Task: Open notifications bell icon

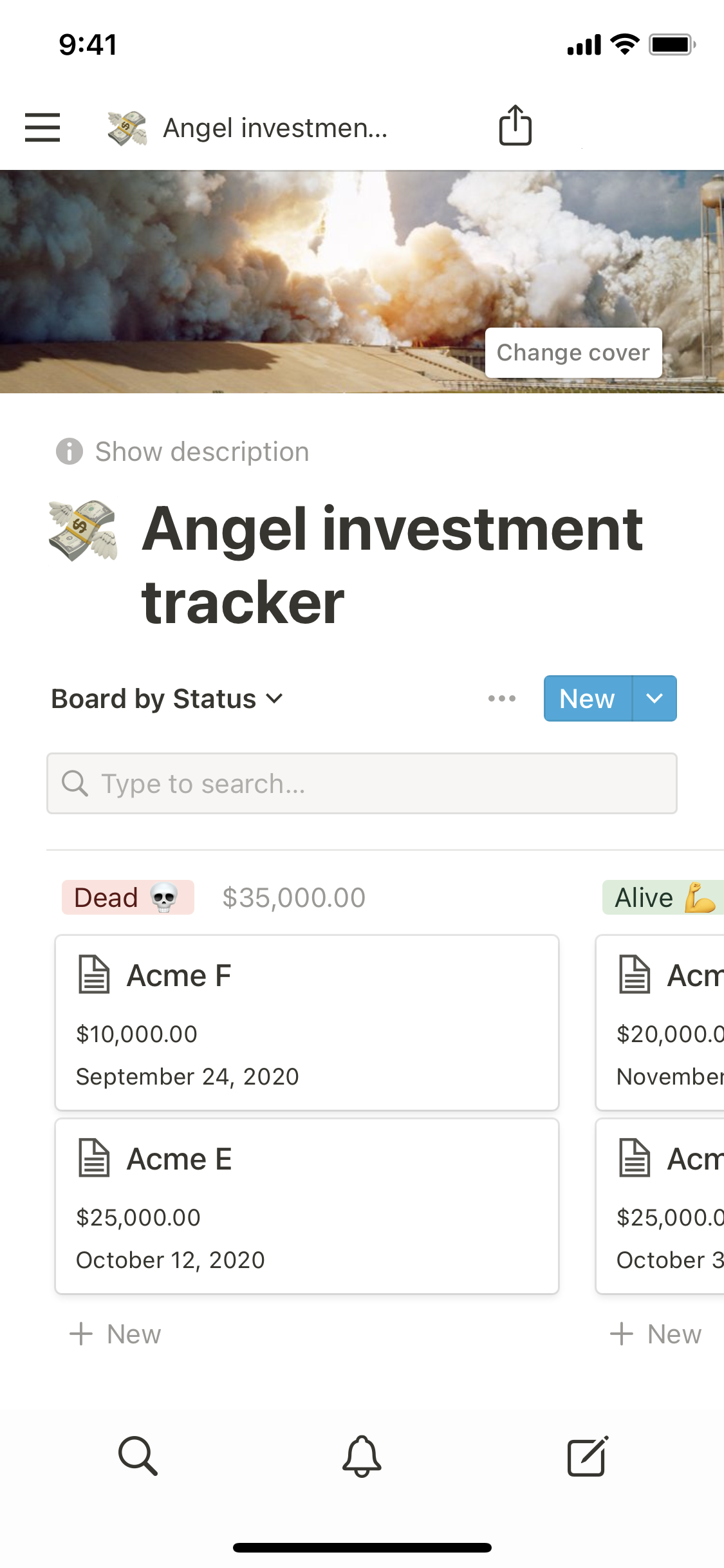Action: 362,1455
